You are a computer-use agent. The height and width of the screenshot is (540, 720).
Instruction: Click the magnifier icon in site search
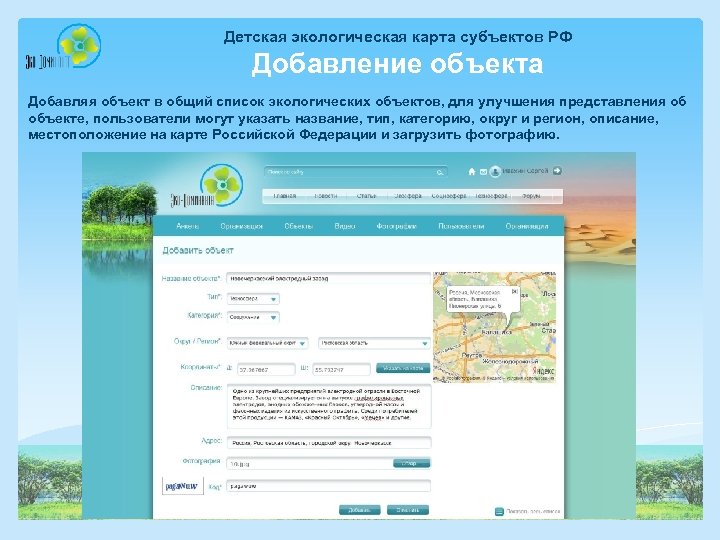coord(439,173)
